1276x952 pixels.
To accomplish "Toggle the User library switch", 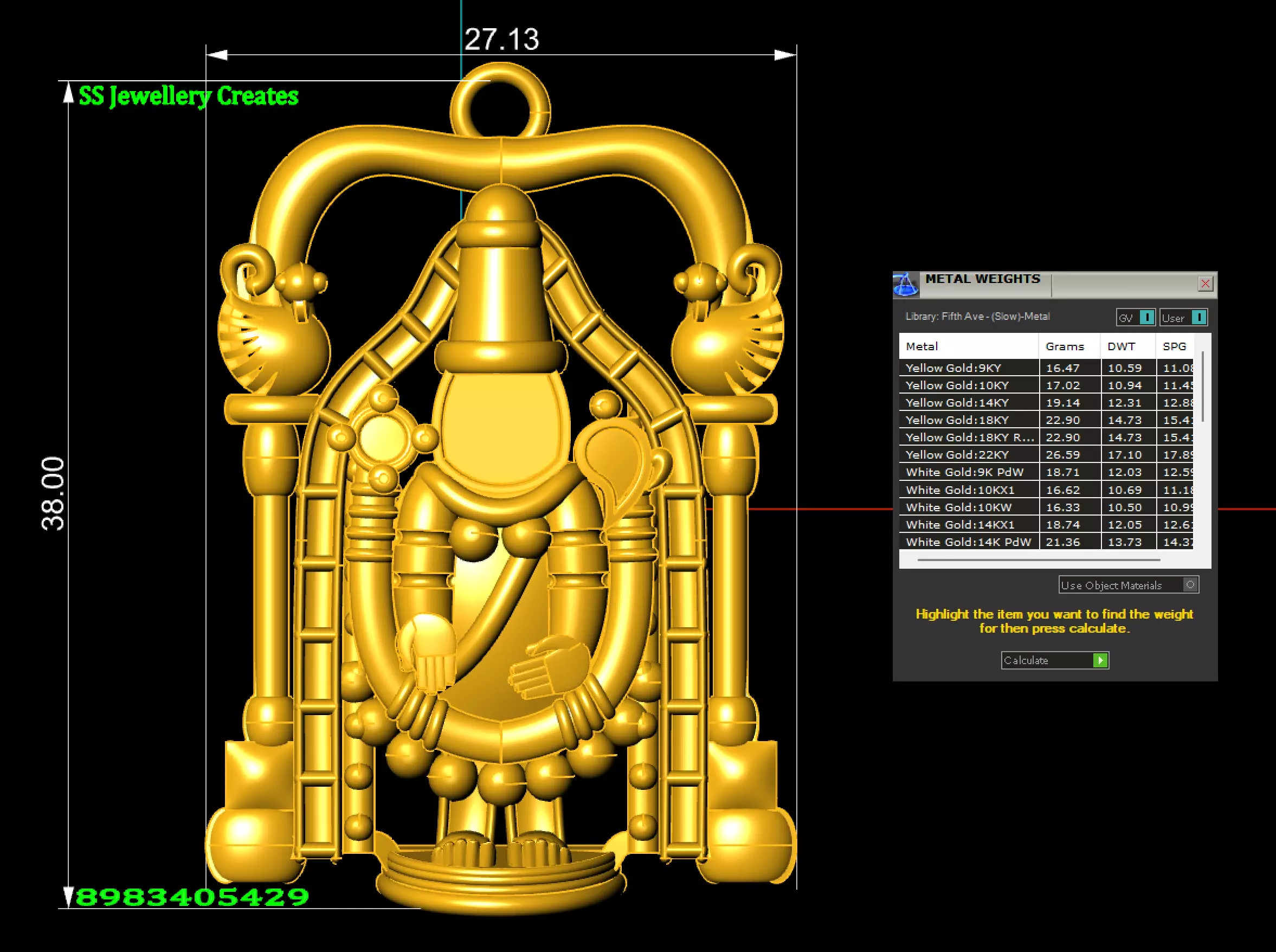I will pos(1183,318).
